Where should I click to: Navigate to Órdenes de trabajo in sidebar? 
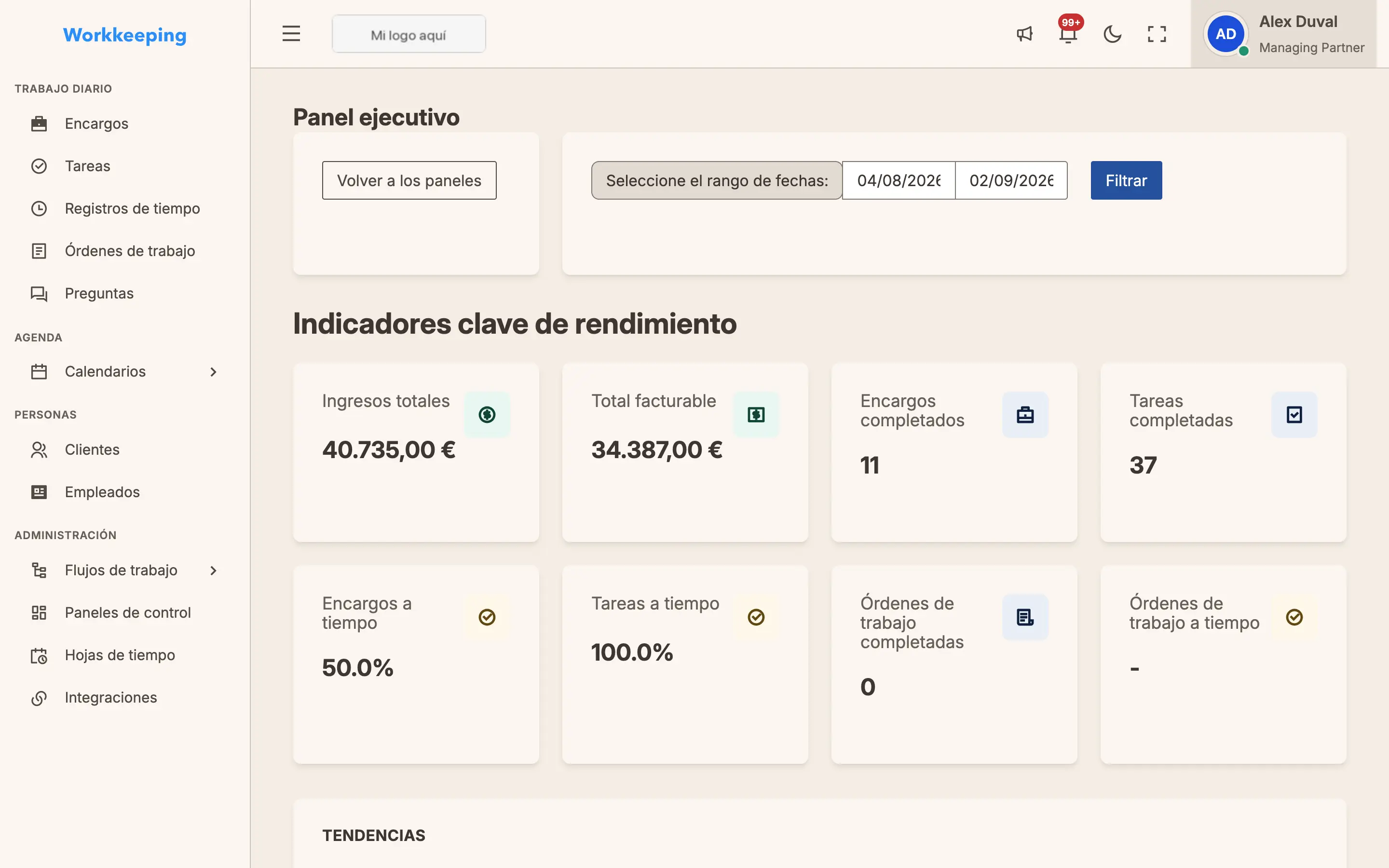(124, 251)
